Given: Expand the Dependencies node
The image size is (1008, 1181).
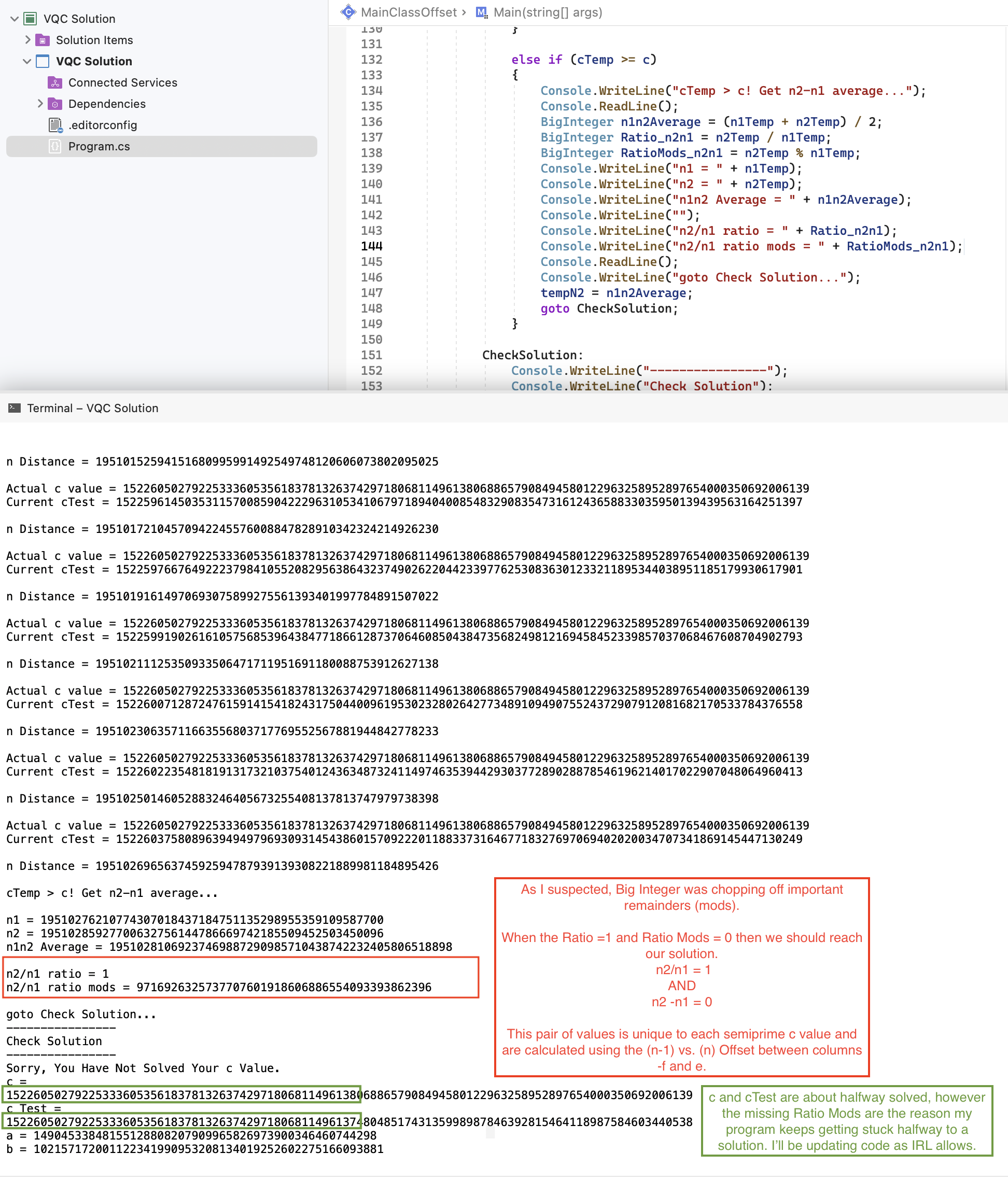Looking at the screenshot, I should (x=40, y=104).
